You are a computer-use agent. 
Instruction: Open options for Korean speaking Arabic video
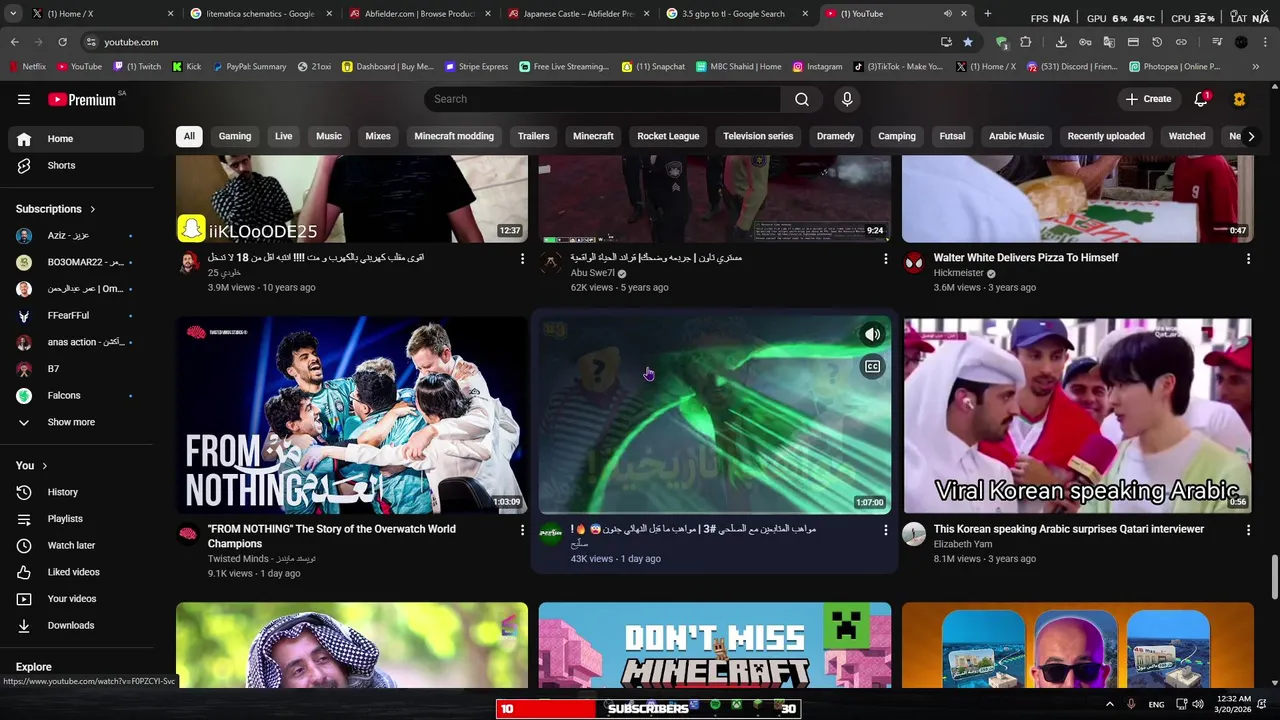coord(1248,530)
